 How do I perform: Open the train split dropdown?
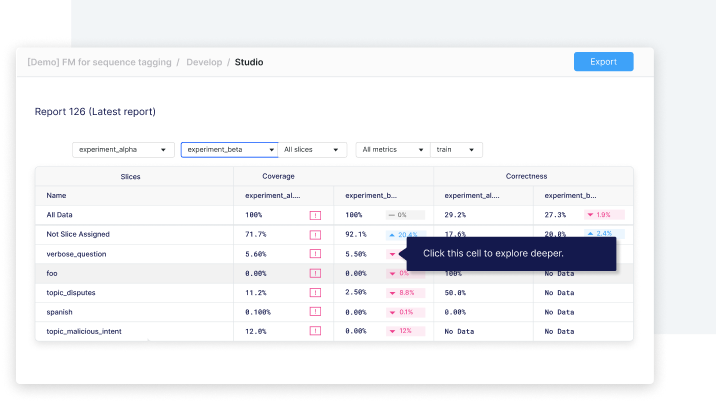click(457, 149)
